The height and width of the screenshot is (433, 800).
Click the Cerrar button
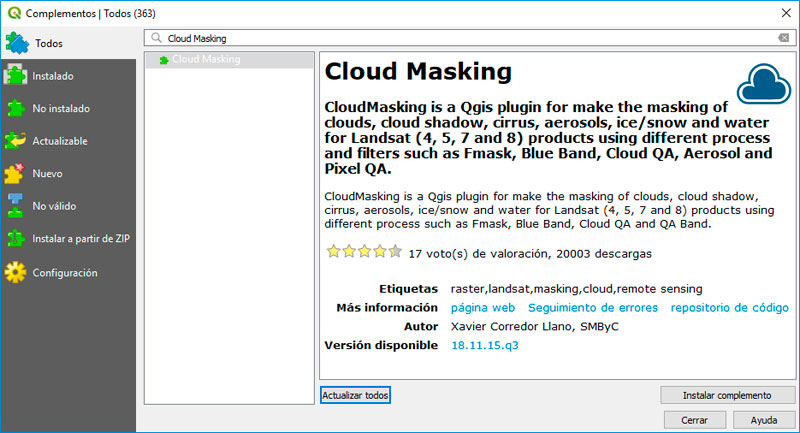[694, 420]
